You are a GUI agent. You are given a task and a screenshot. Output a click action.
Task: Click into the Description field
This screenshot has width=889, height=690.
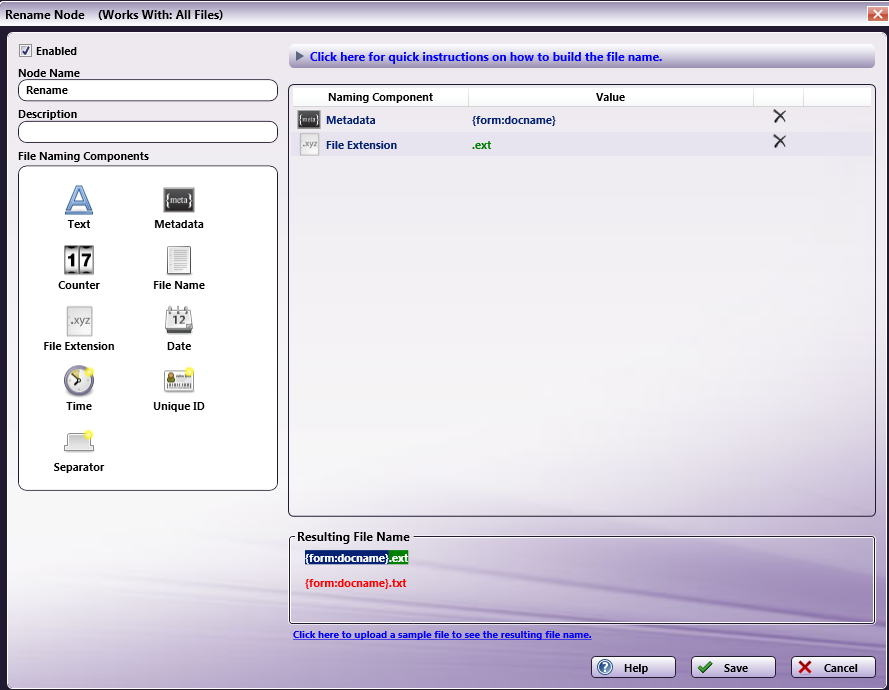pyautogui.click(x=148, y=132)
